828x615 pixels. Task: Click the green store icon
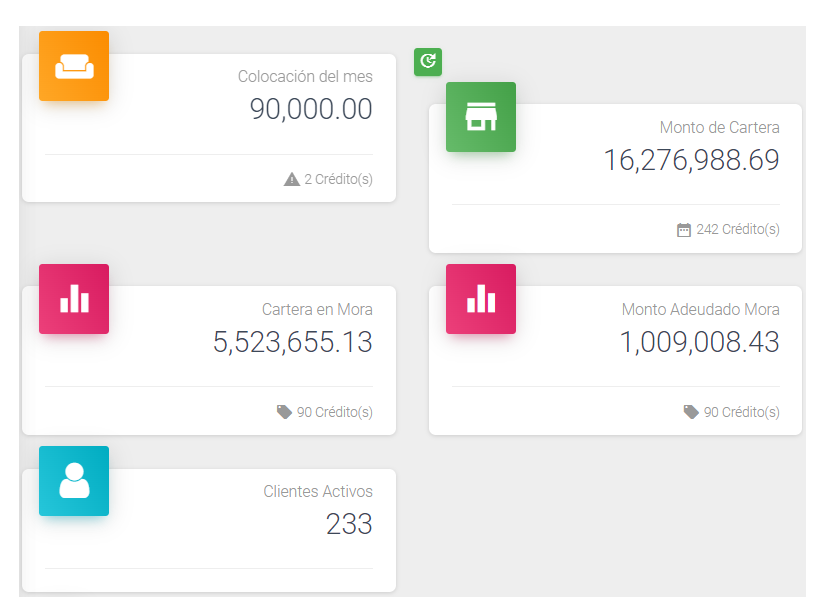(x=481, y=117)
